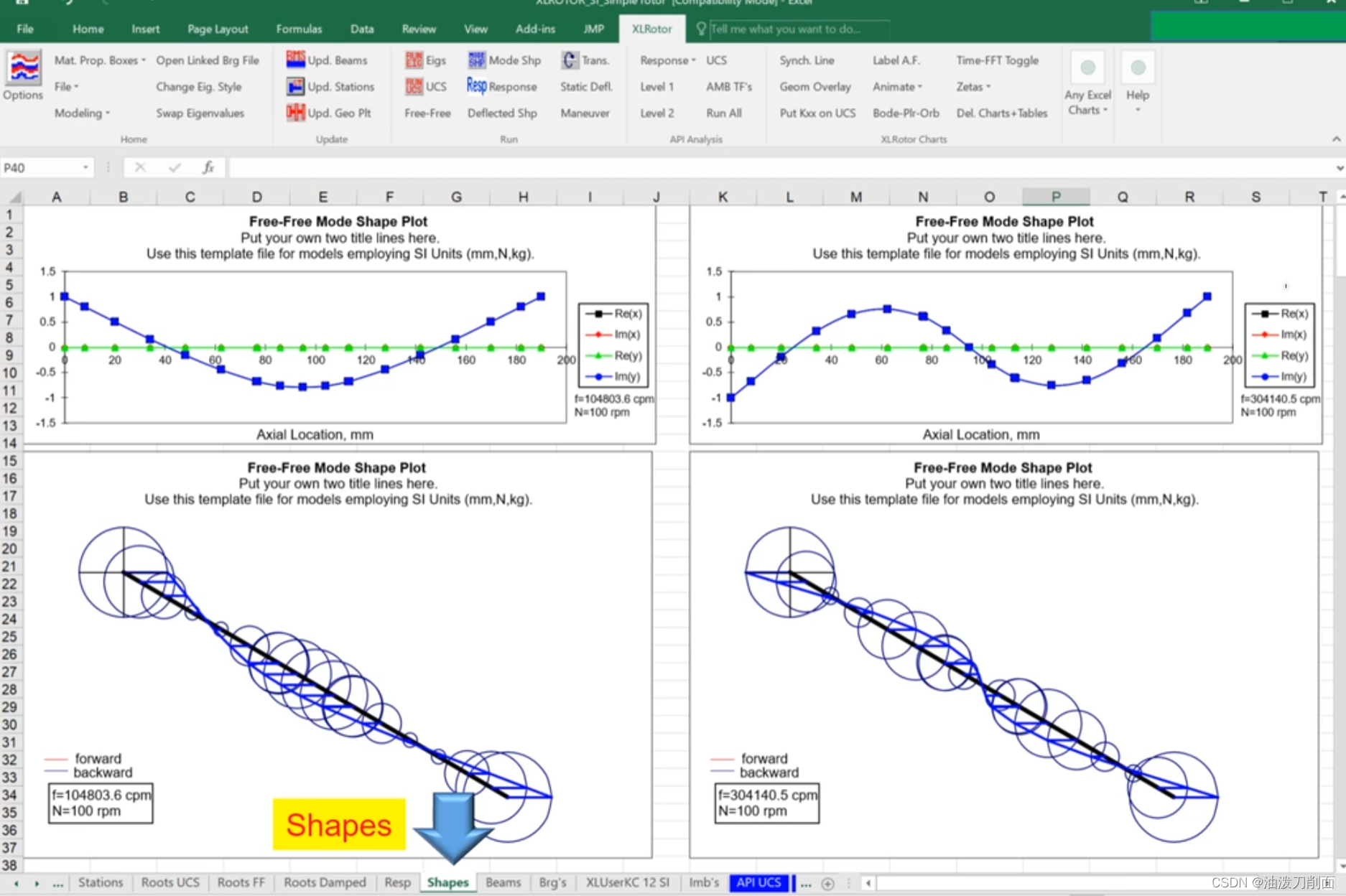1346x896 pixels.
Task: Click Change Eig. Style
Action: point(199,87)
